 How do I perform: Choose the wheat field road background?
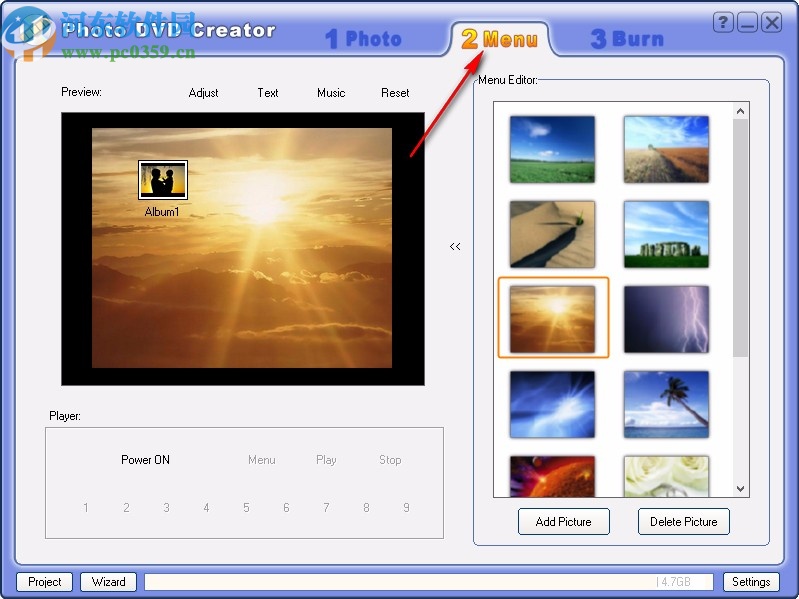pyautogui.click(x=666, y=149)
